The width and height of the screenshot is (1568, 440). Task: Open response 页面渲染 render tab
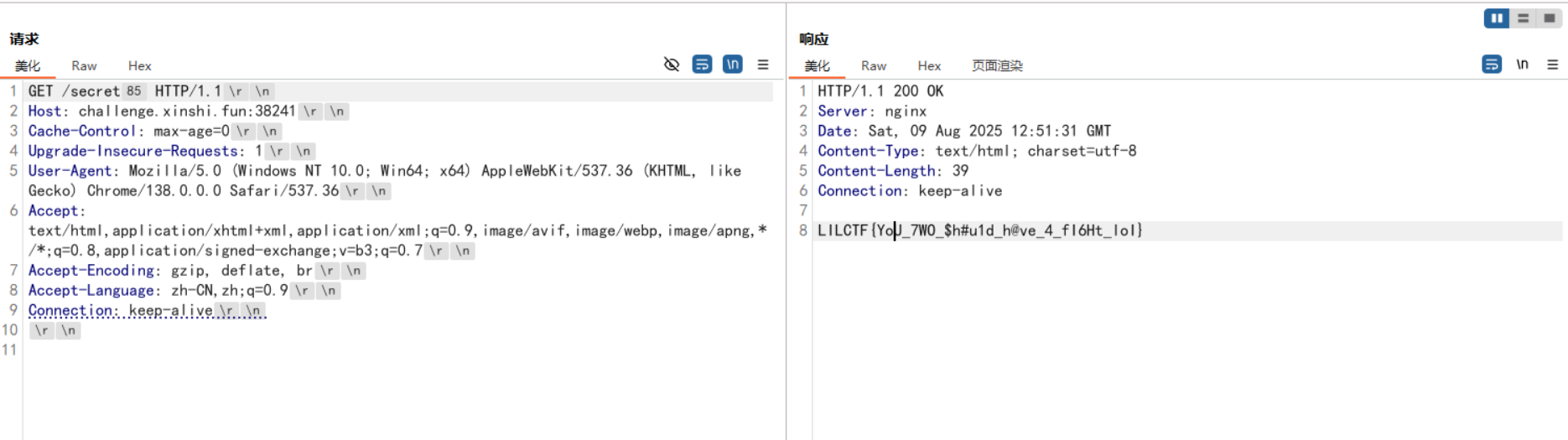point(996,66)
